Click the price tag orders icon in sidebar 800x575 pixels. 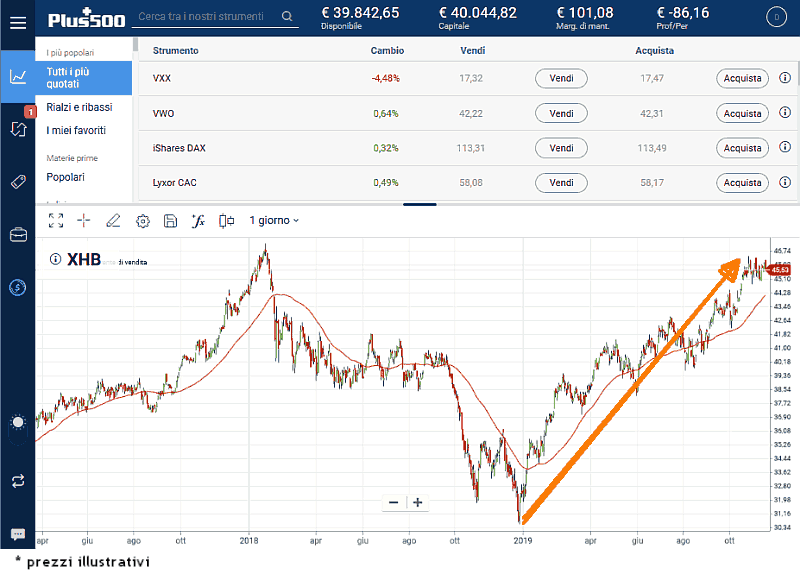18,181
